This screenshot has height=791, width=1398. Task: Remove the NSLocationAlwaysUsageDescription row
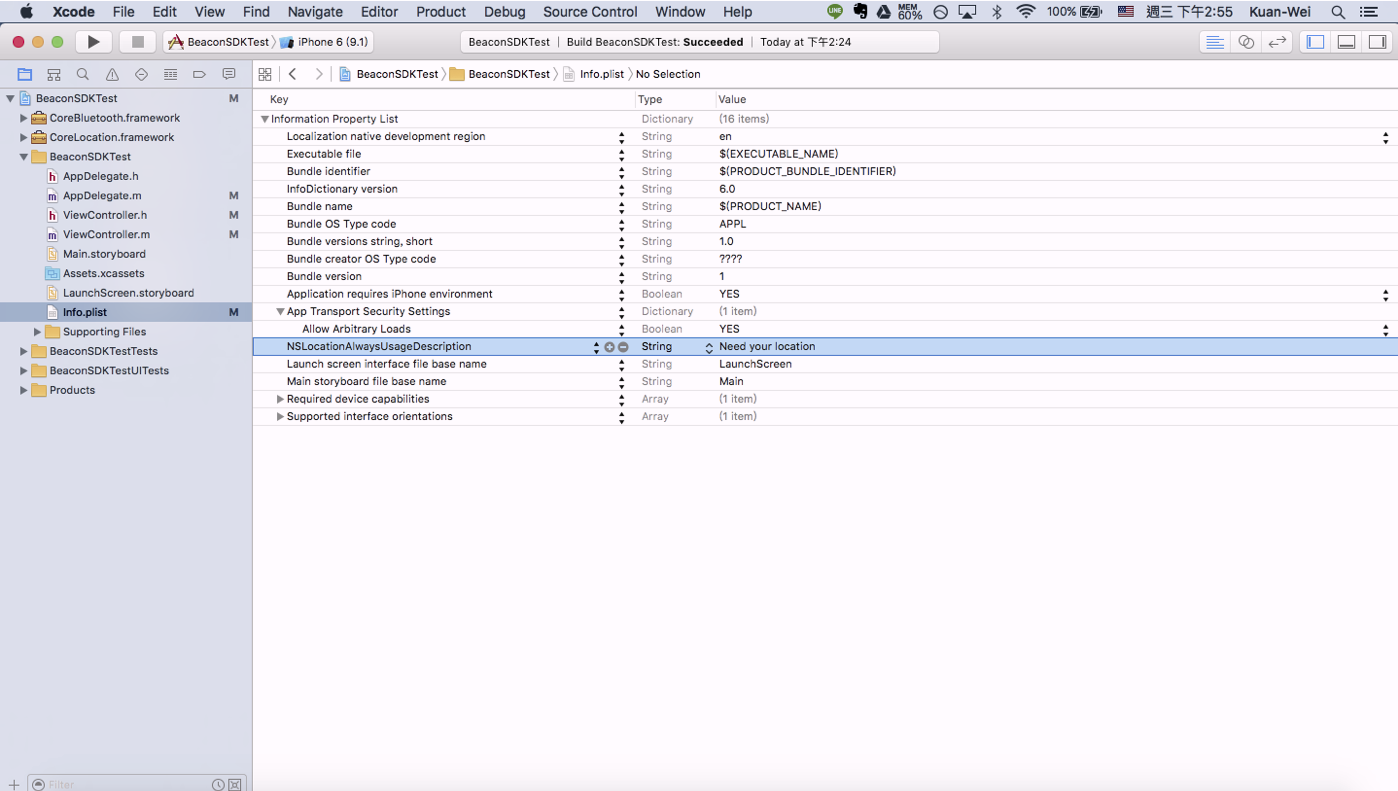[x=623, y=347]
